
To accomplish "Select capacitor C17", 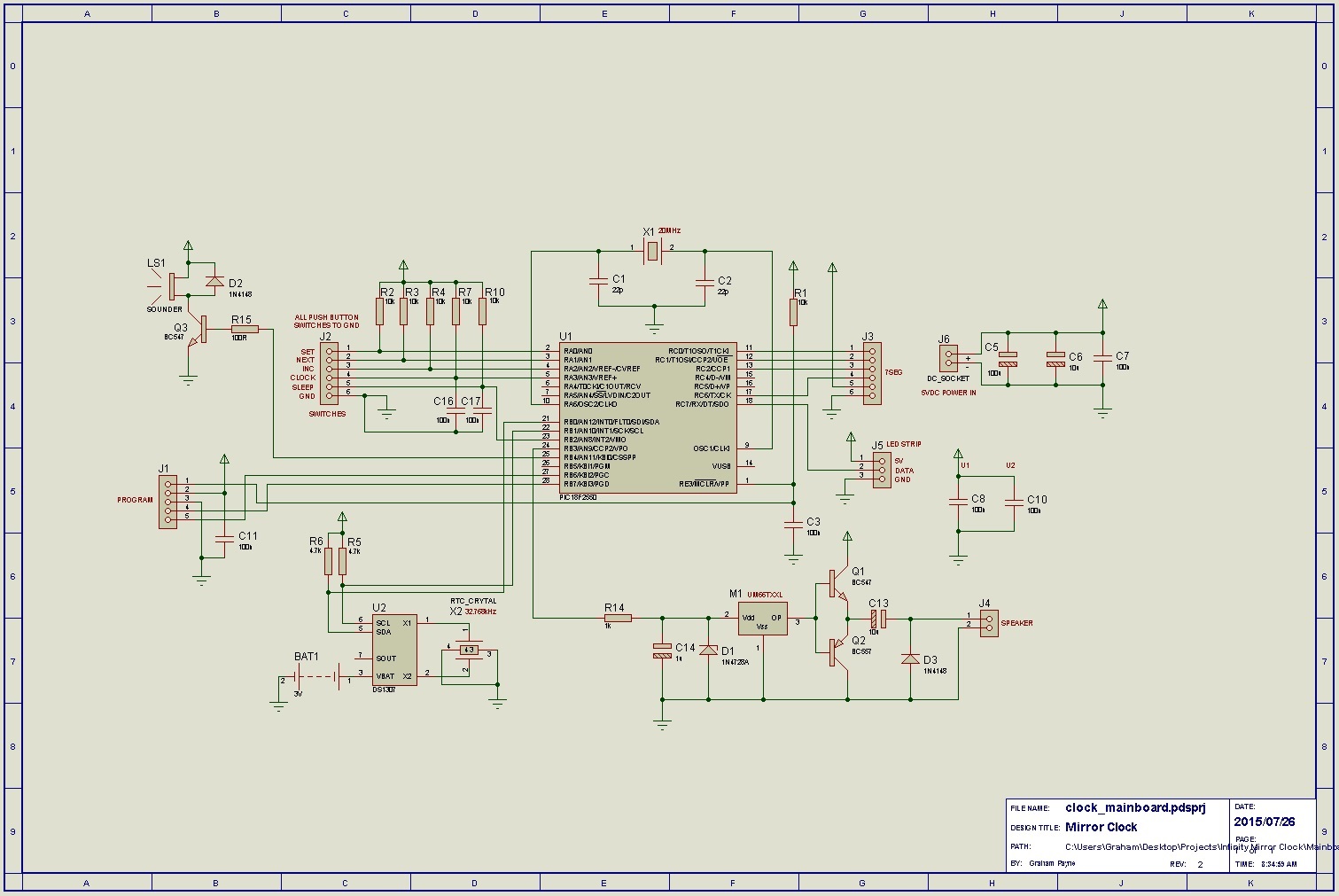I will coord(482,411).
